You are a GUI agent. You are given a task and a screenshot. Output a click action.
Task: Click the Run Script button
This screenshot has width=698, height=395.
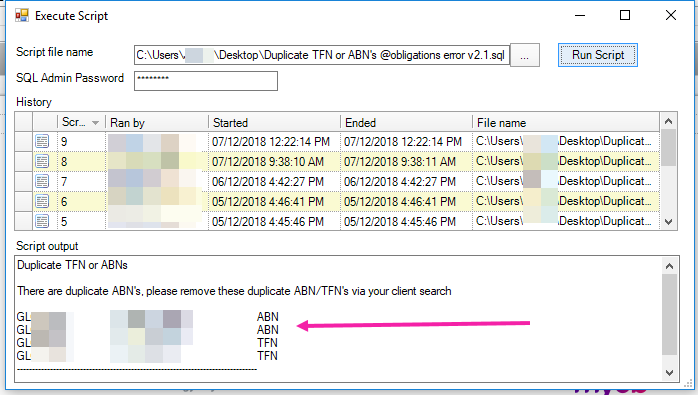pyautogui.click(x=598, y=55)
